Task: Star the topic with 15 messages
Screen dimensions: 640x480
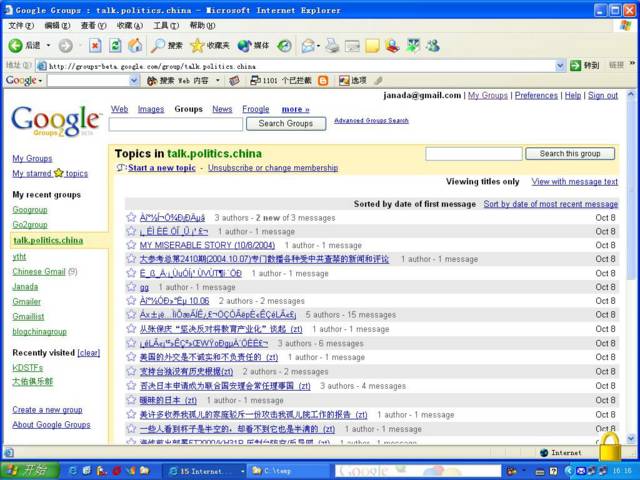Action: 131,314
